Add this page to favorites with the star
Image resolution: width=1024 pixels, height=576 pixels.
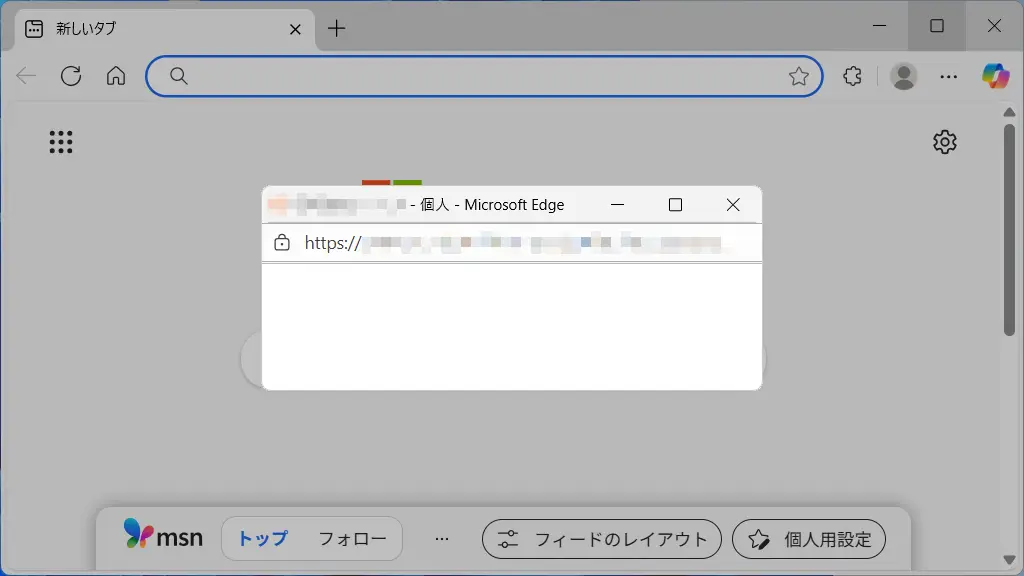pyautogui.click(x=798, y=76)
